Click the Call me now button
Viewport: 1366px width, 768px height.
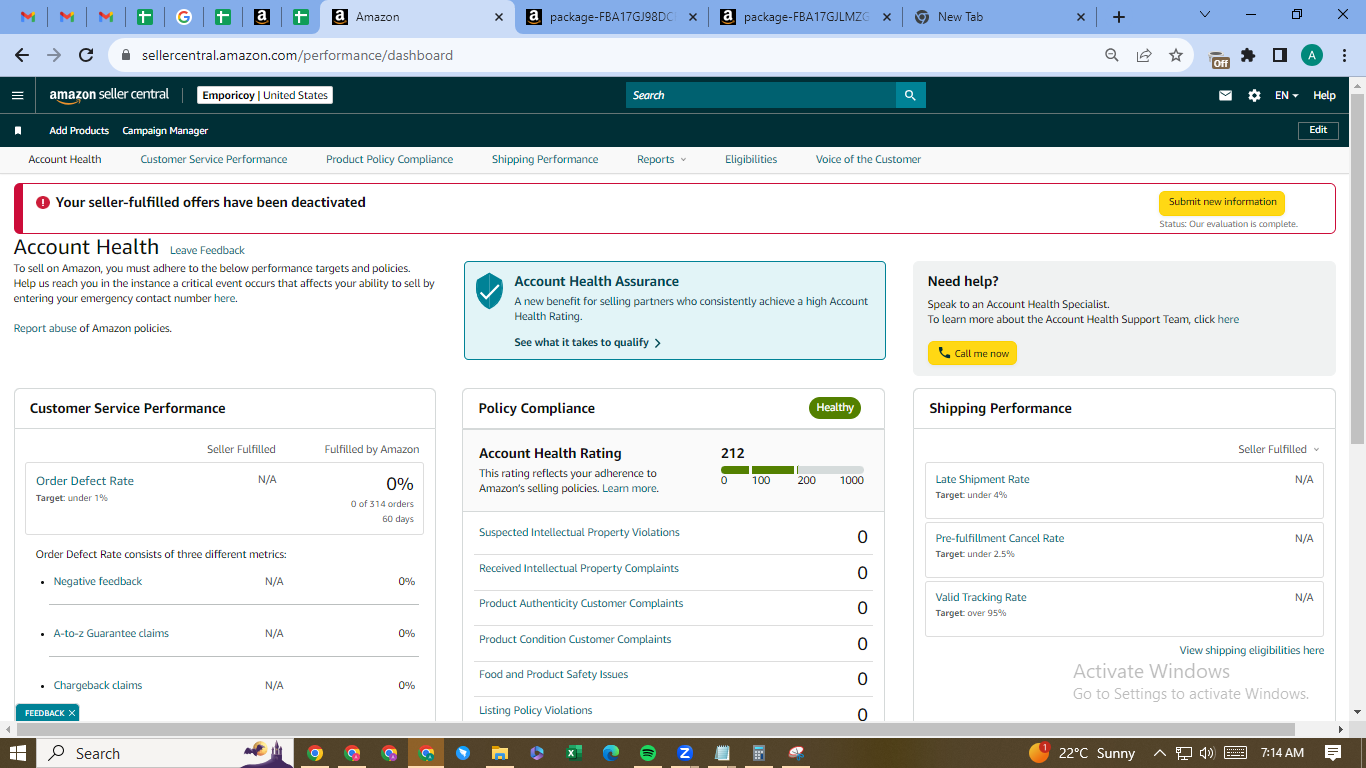tap(972, 353)
